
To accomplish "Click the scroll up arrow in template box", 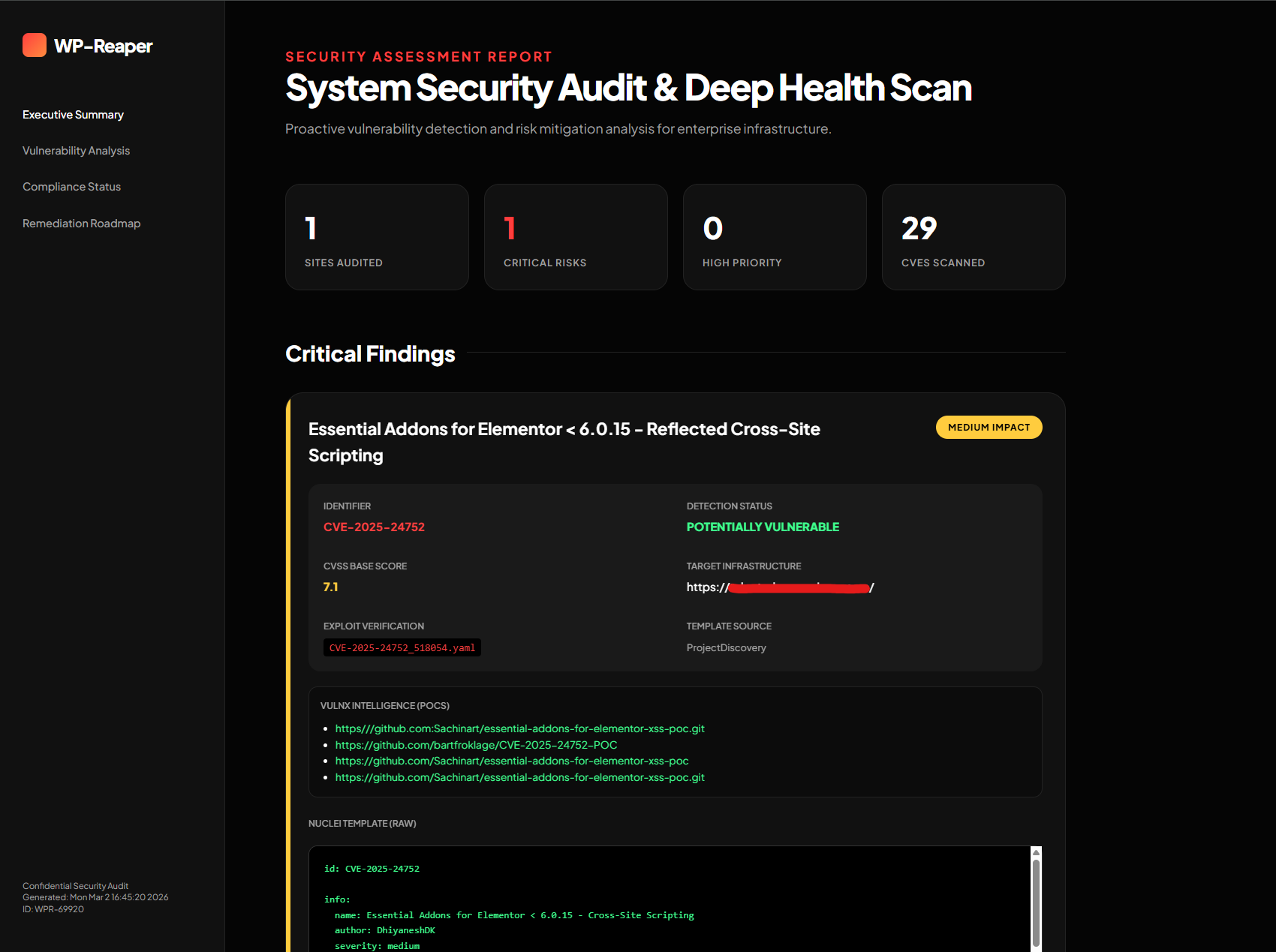I will click(1036, 852).
